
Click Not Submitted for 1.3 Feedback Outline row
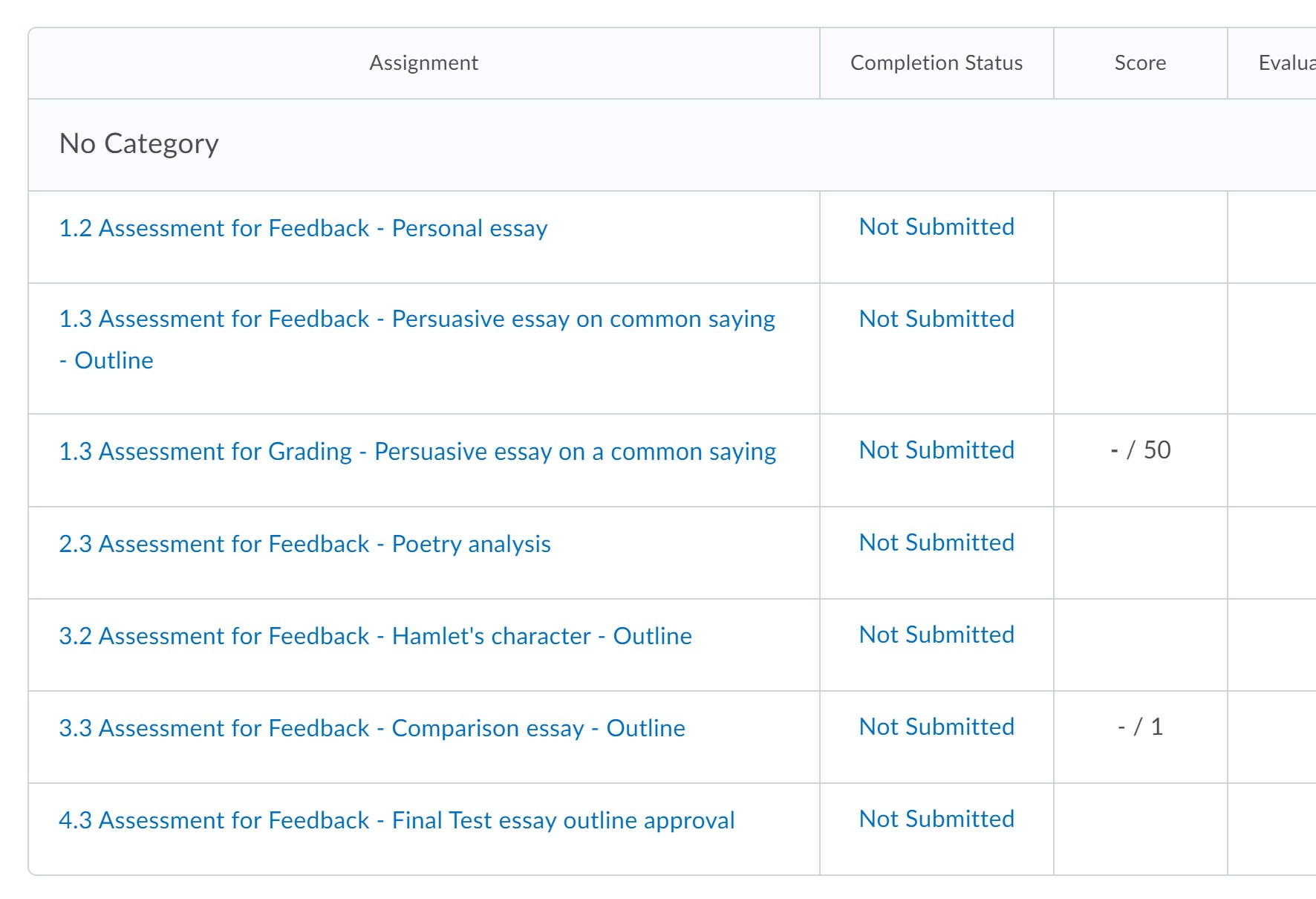(936, 319)
